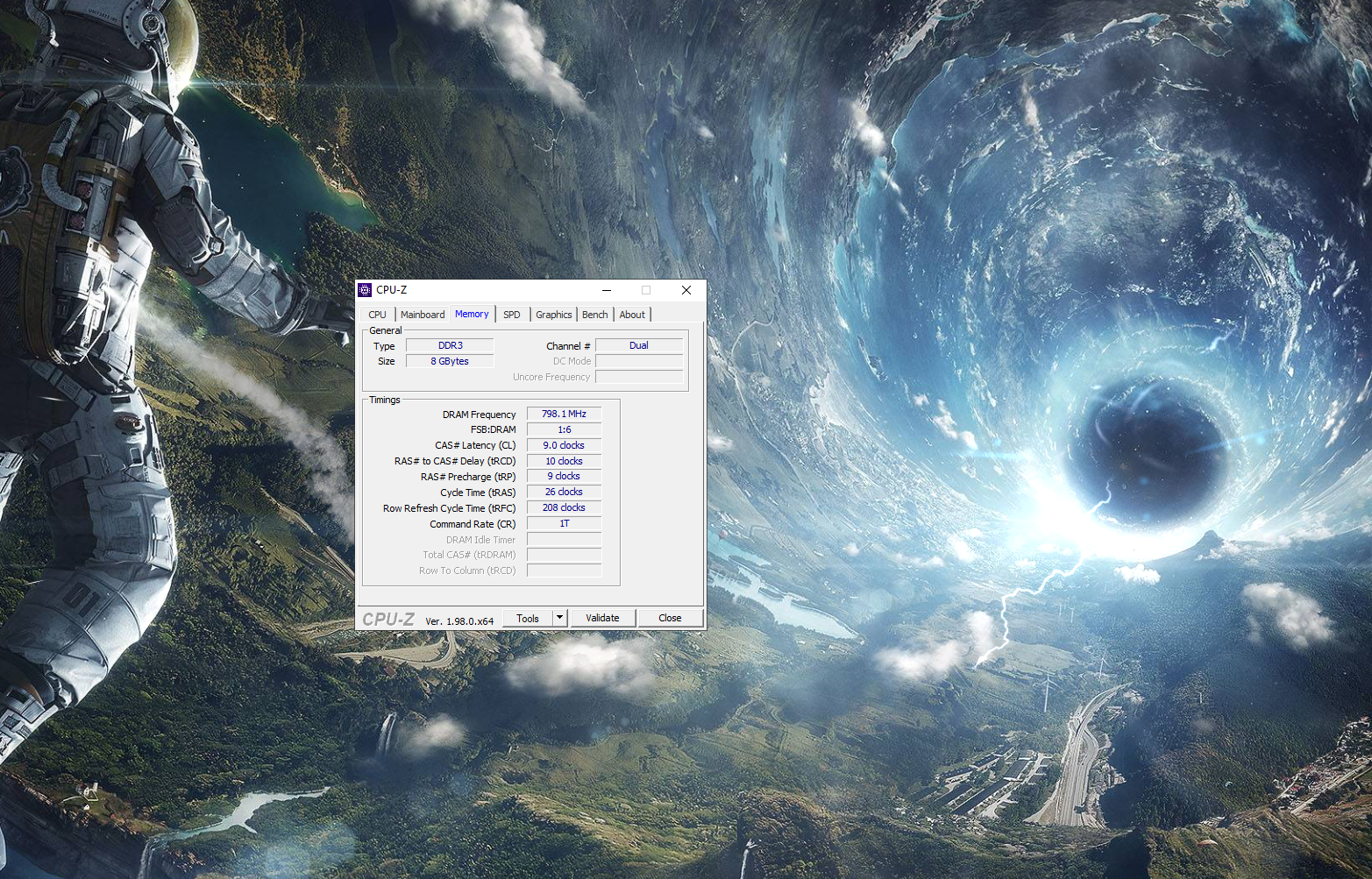
Task: Click the empty DRAM Idle Timer field
Action: [564, 539]
